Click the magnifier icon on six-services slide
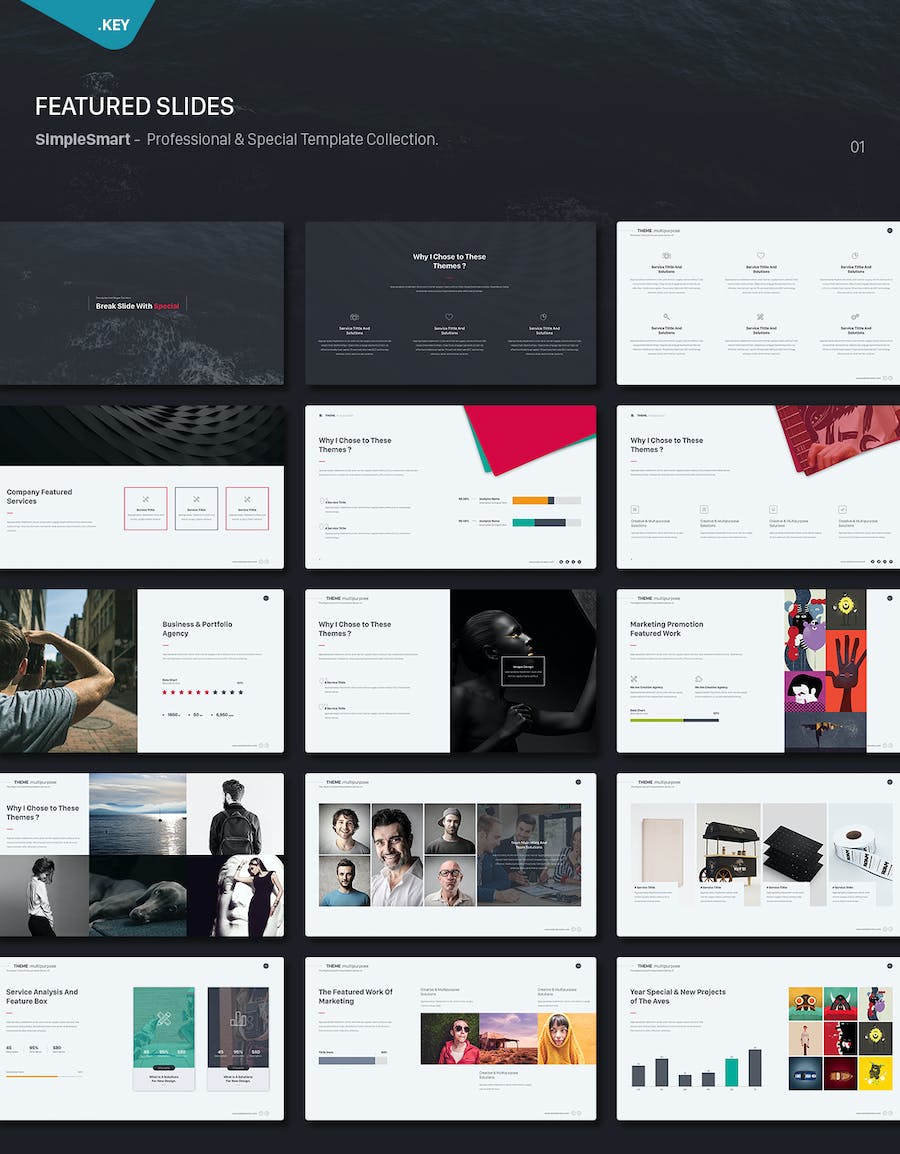The width and height of the screenshot is (900, 1154). coord(666,316)
